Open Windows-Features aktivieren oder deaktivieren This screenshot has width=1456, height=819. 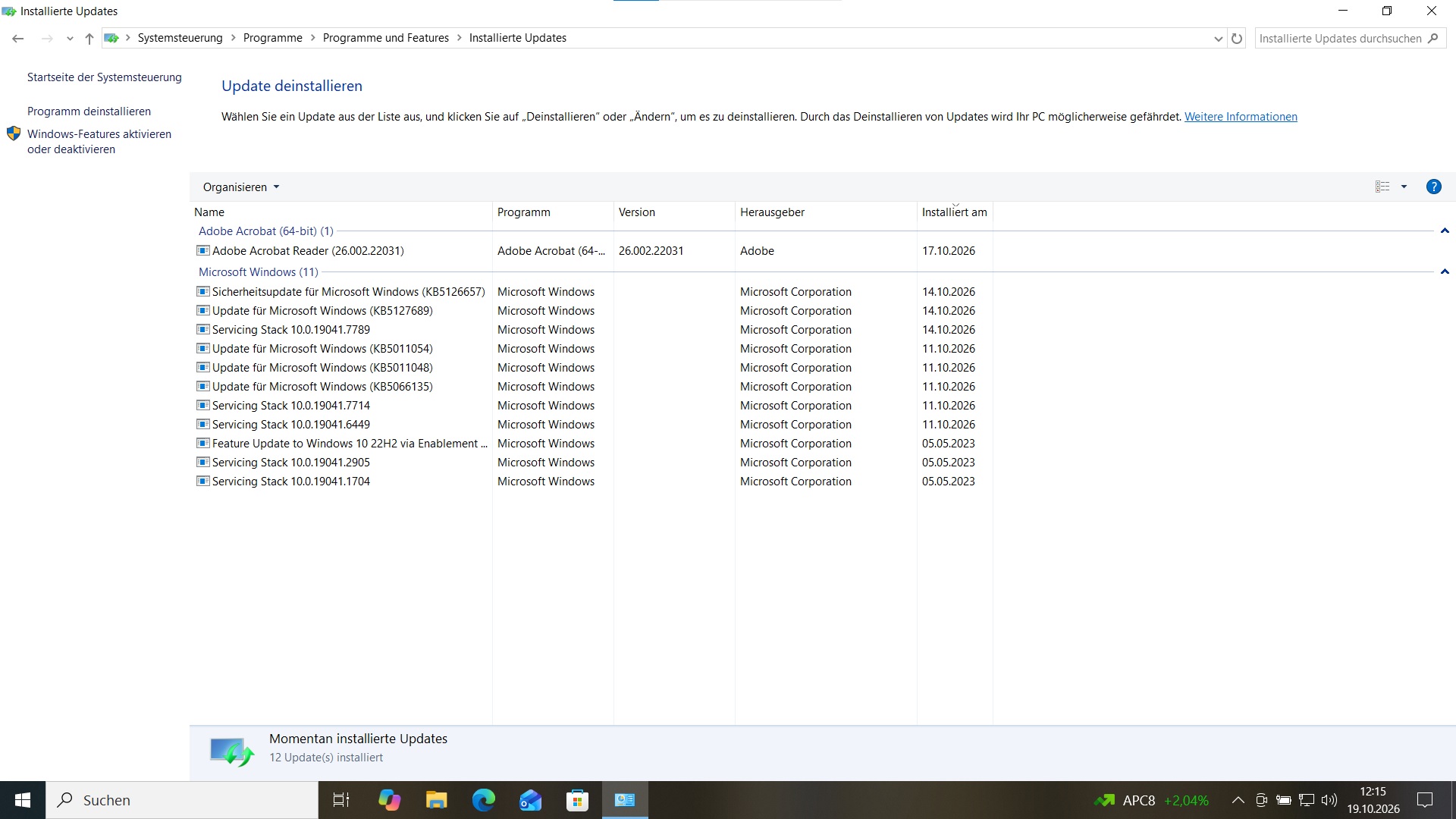(99, 142)
